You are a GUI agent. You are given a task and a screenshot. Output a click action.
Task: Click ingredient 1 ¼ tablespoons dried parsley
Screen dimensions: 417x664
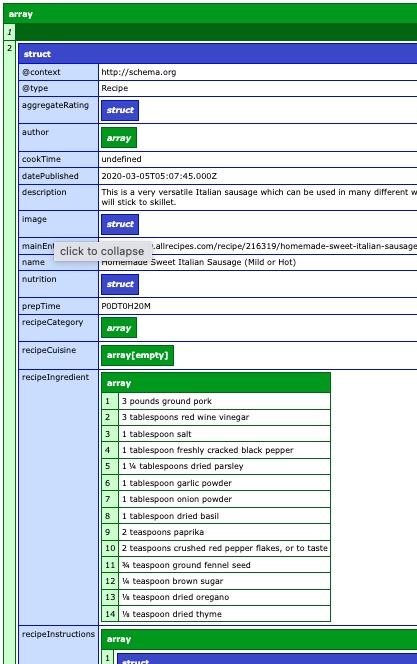pyautogui.click(x=182, y=466)
